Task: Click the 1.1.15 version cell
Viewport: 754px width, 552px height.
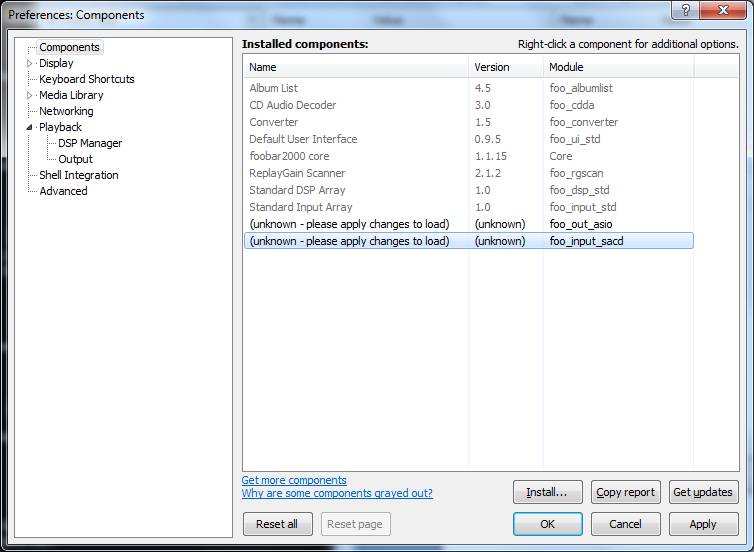Action: [490, 156]
